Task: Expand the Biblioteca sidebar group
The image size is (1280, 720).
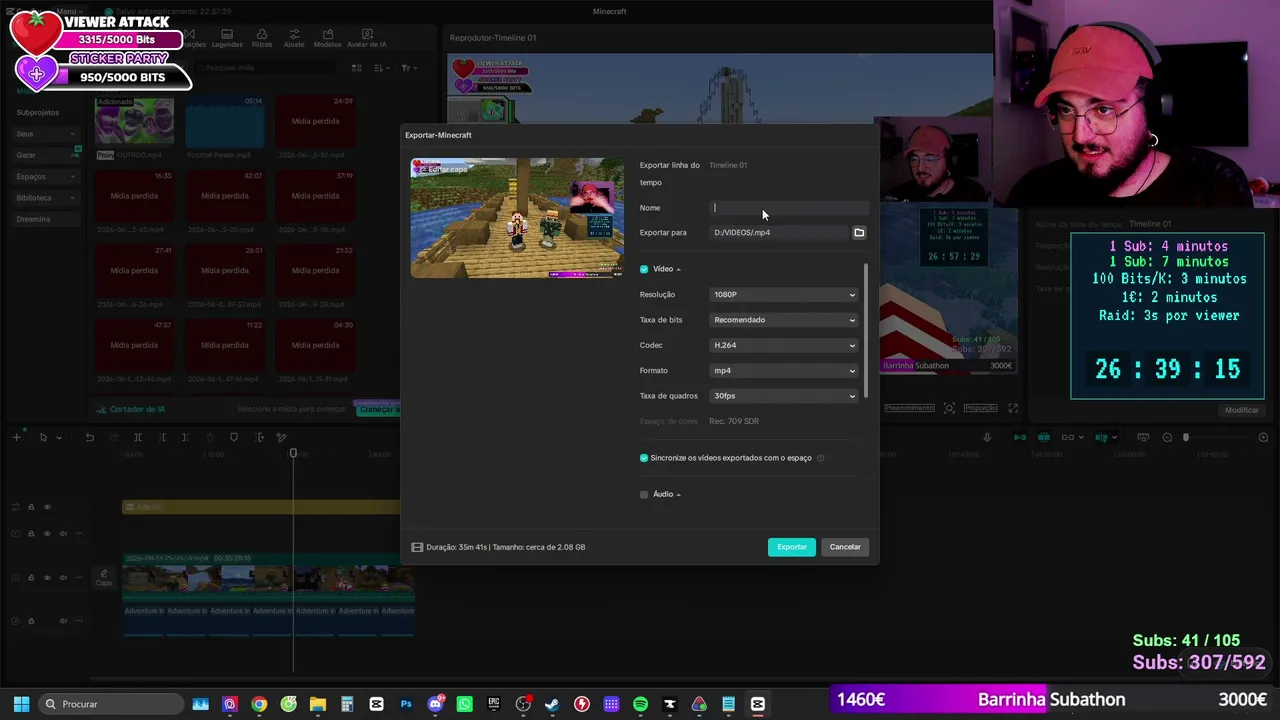Action: 47,198
